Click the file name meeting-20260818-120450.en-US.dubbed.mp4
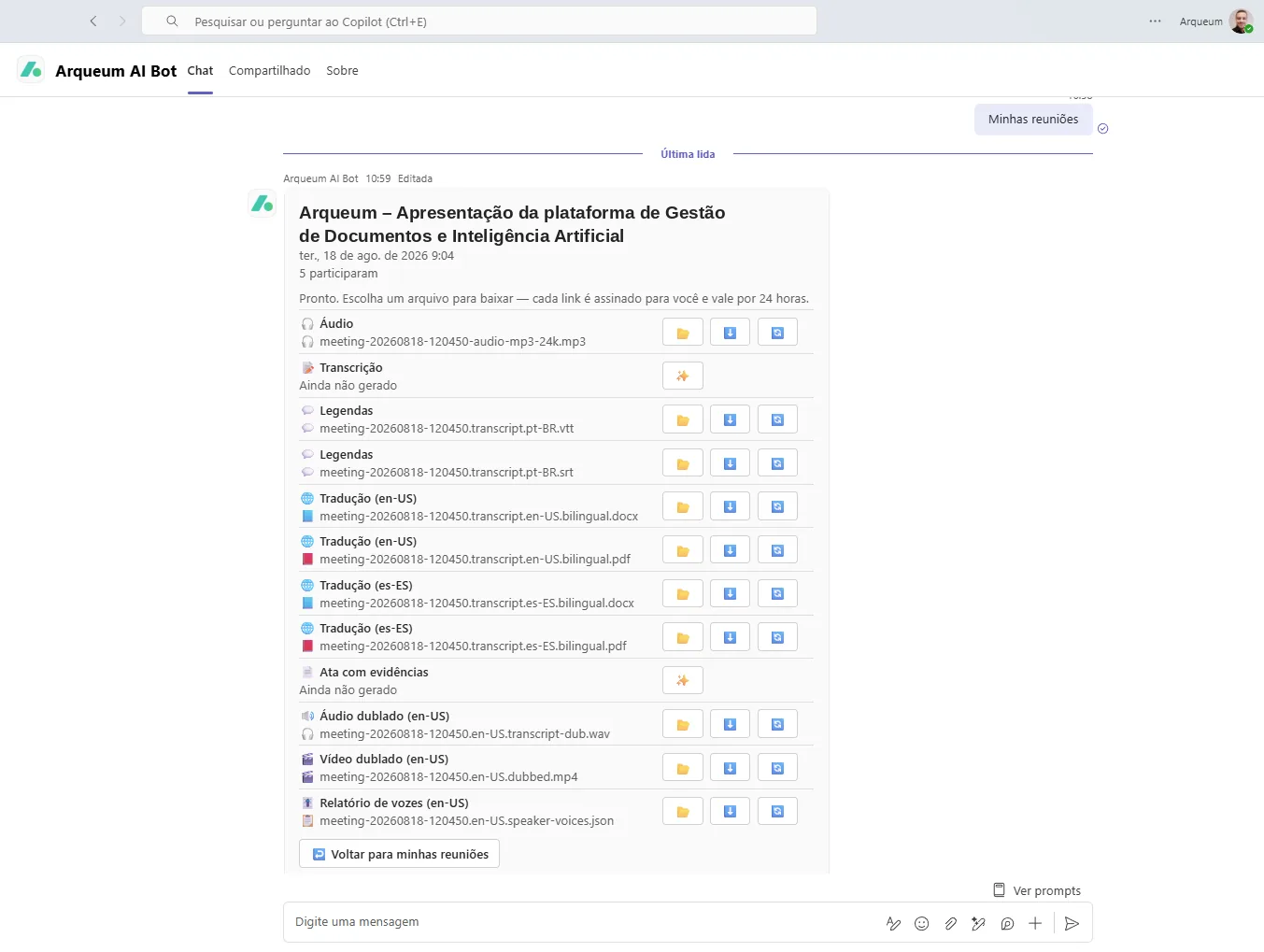1264x952 pixels. point(448,776)
